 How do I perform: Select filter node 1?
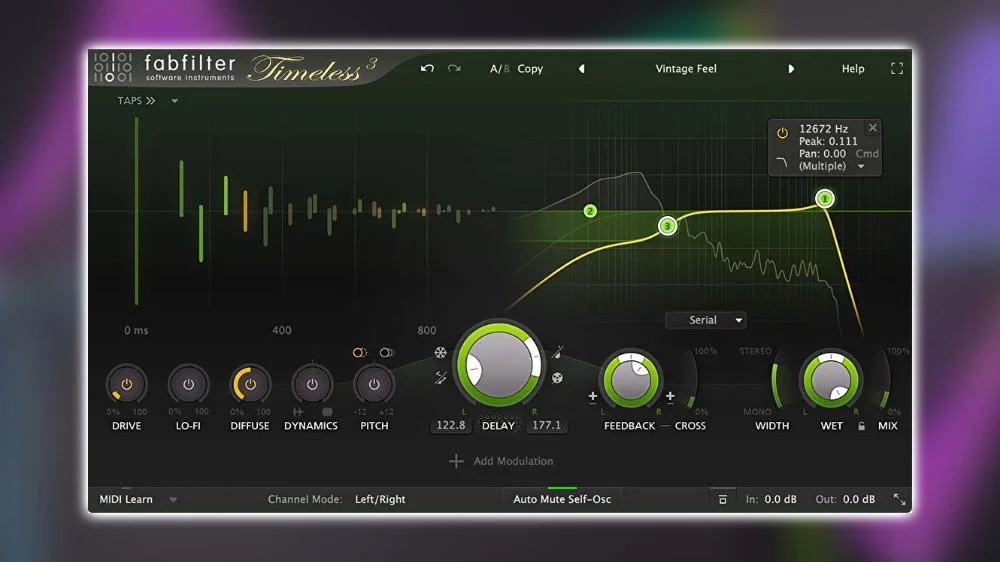[x=825, y=199]
